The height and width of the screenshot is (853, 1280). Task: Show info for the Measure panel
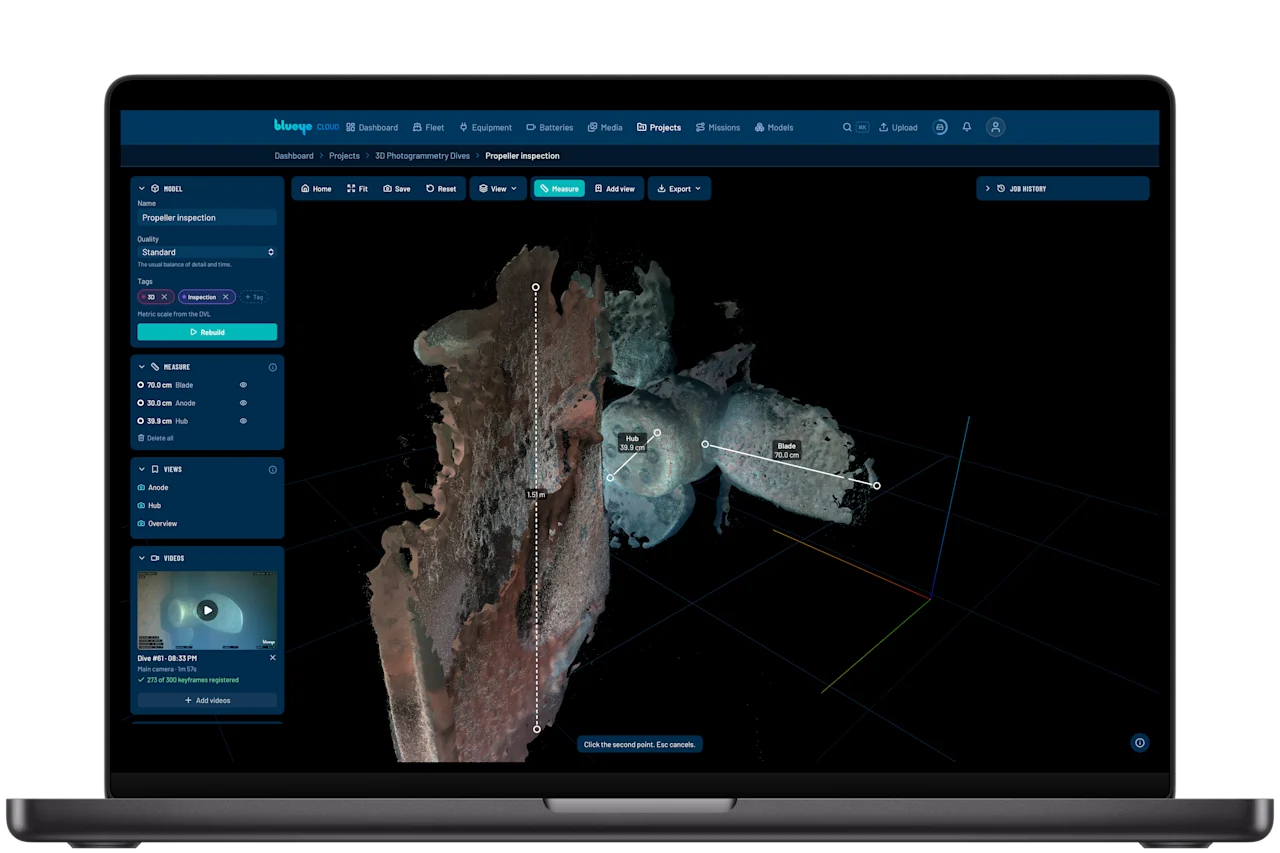[x=273, y=367]
